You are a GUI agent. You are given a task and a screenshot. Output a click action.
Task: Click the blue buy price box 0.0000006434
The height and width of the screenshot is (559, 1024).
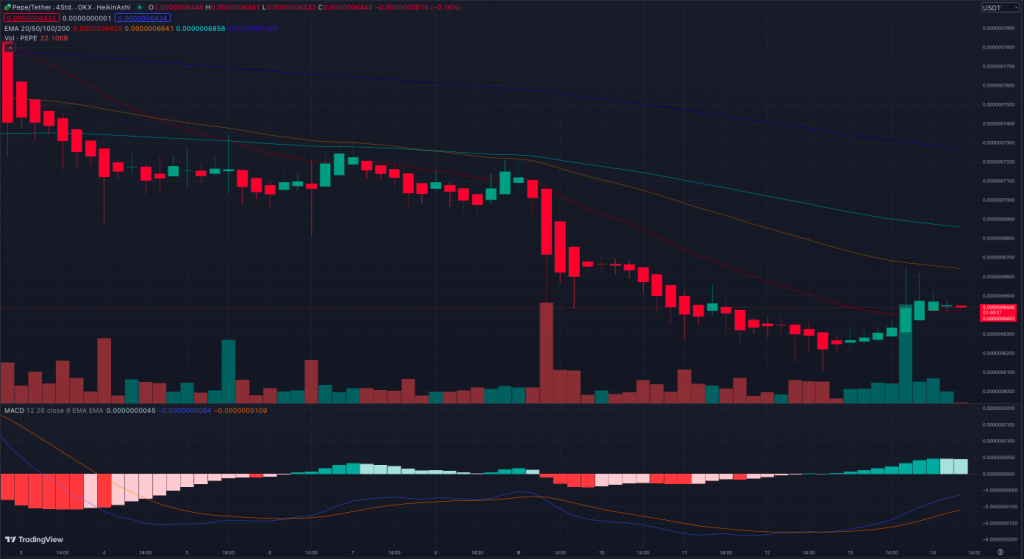click(x=142, y=18)
